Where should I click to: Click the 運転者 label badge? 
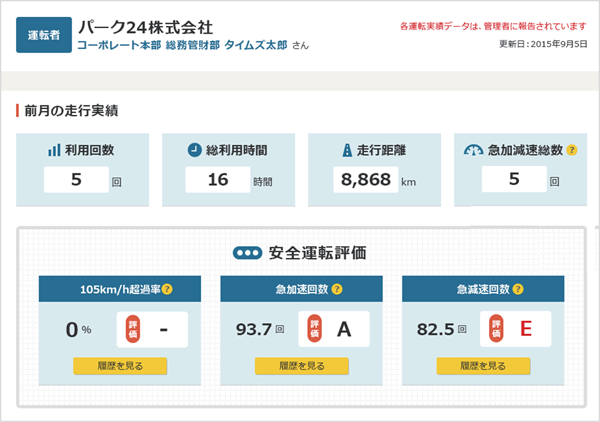coord(43,33)
